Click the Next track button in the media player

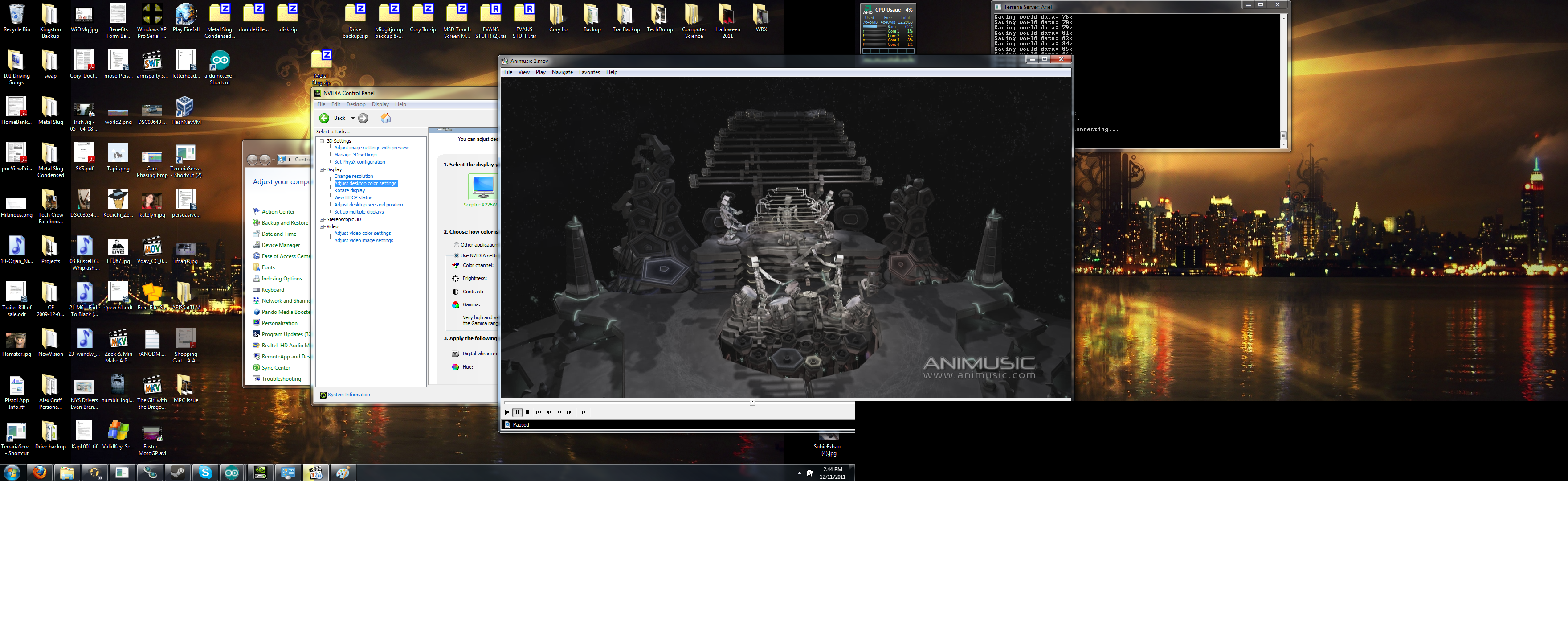pyautogui.click(x=570, y=412)
